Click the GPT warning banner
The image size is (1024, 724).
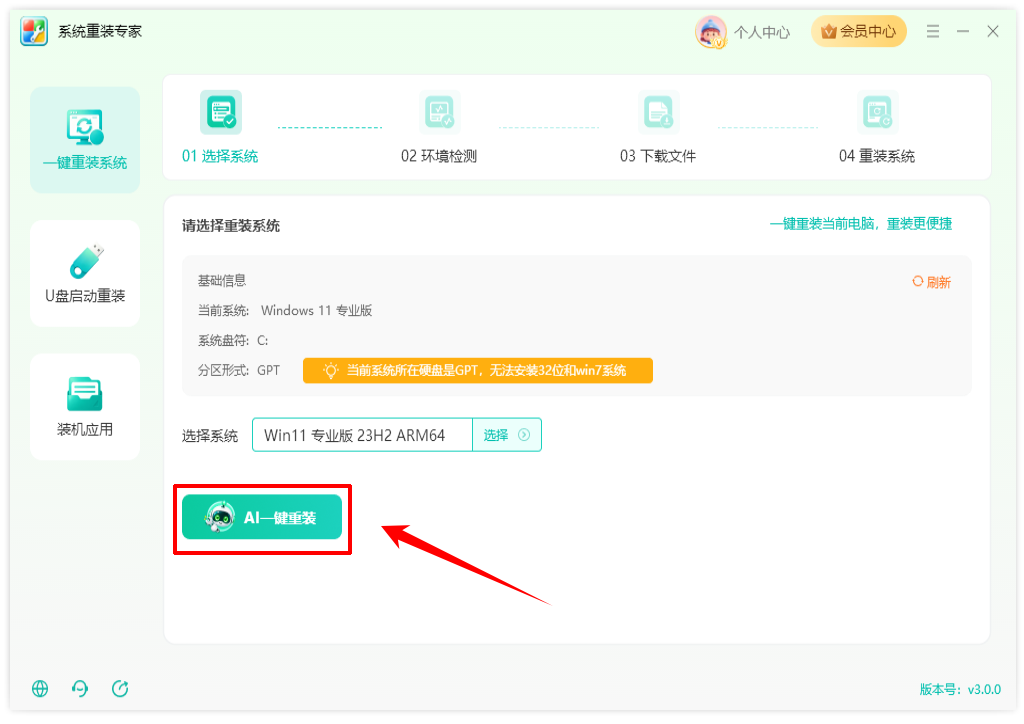click(477, 370)
